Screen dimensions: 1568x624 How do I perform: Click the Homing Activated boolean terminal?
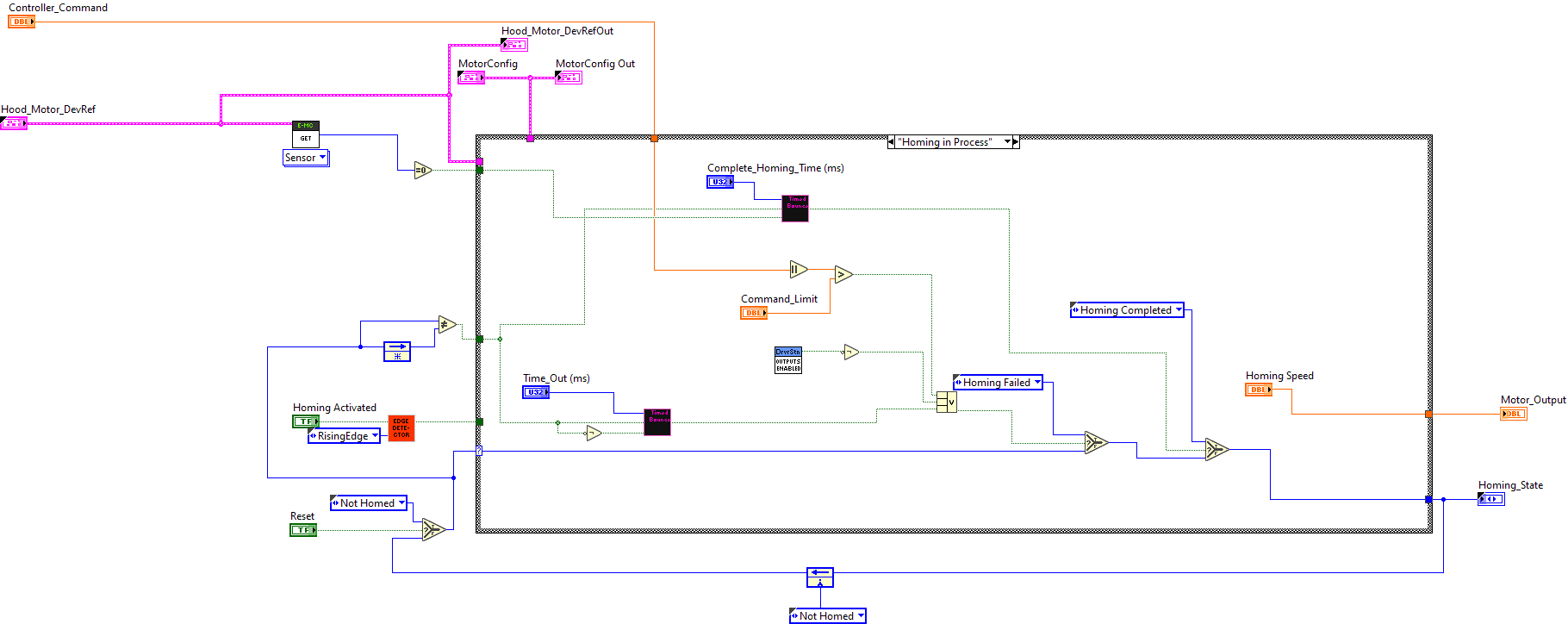point(305,421)
